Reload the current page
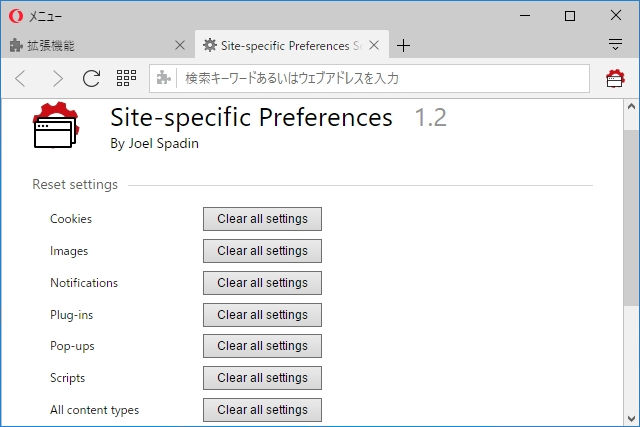This screenshot has width=640, height=427. [x=91, y=78]
